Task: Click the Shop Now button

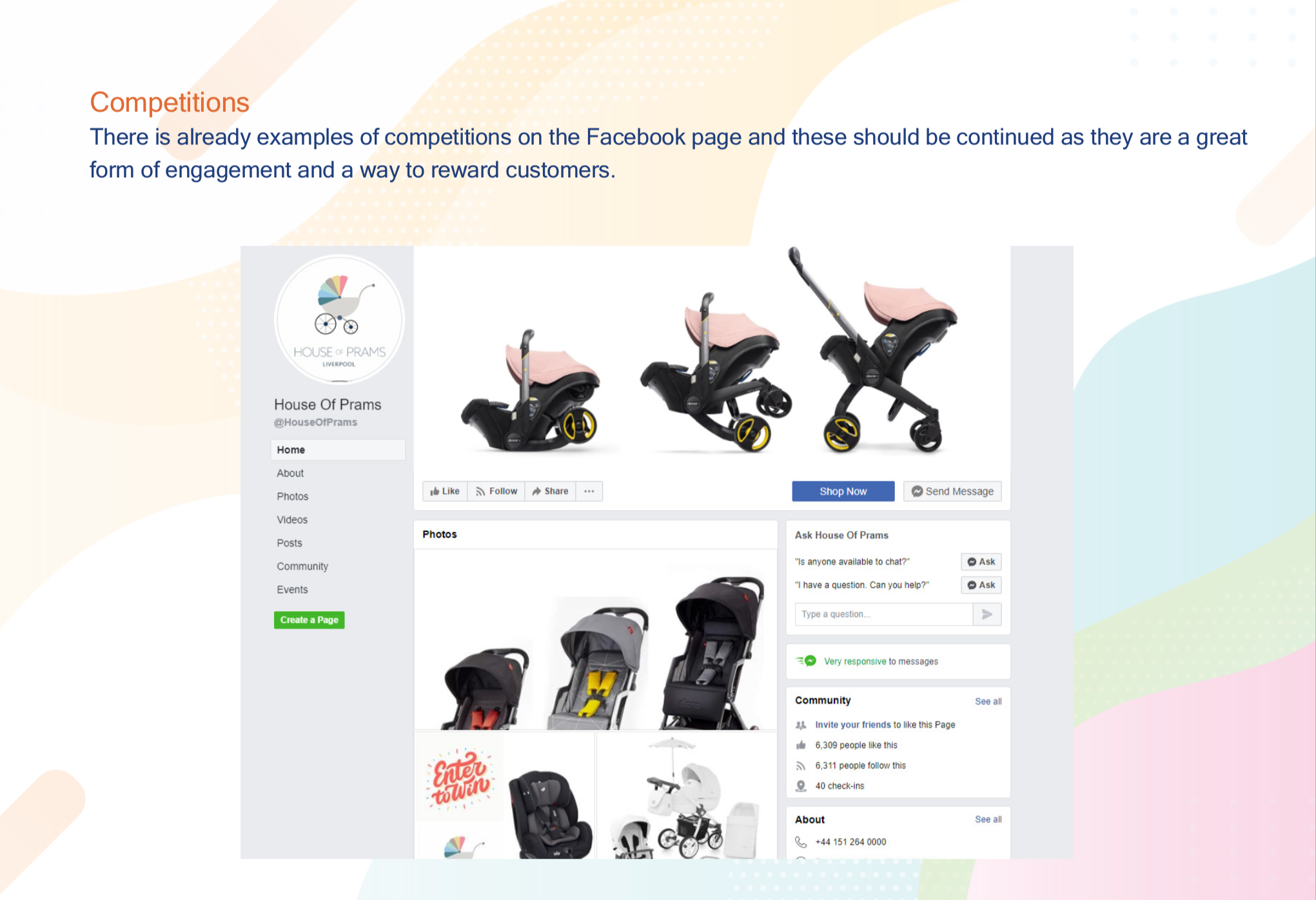Action: [843, 491]
